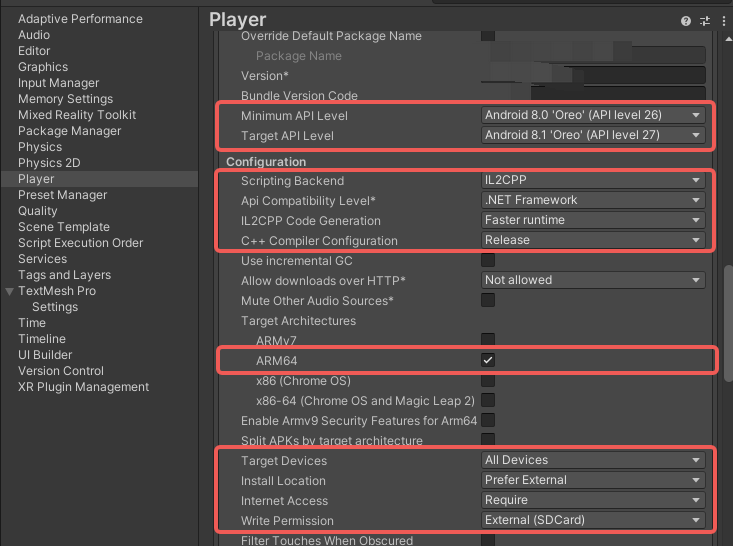Enable Mute Other Audio Sources checkbox
Image resolution: width=733 pixels, height=546 pixels.
[488, 300]
